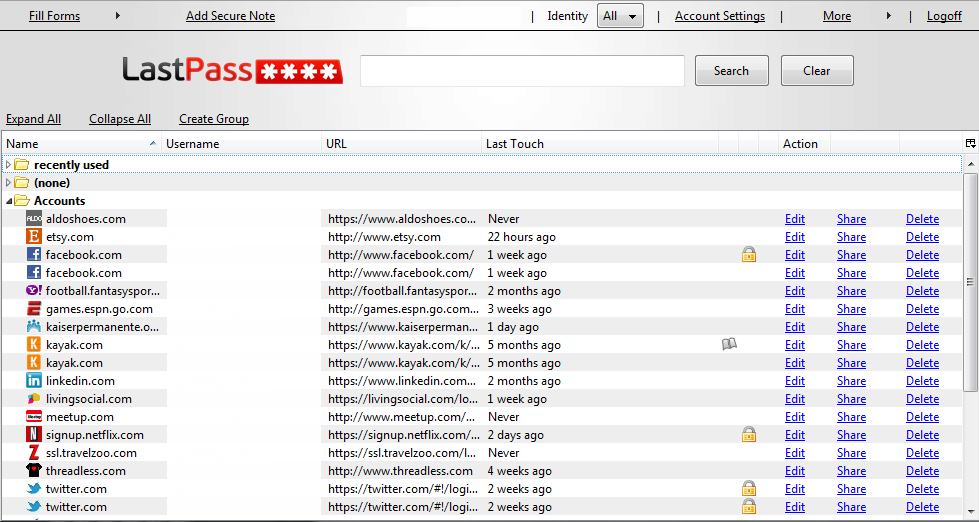Click the lock icon in signup.netflix.com row
Image resolution: width=979 pixels, height=522 pixels.
[x=749, y=434]
